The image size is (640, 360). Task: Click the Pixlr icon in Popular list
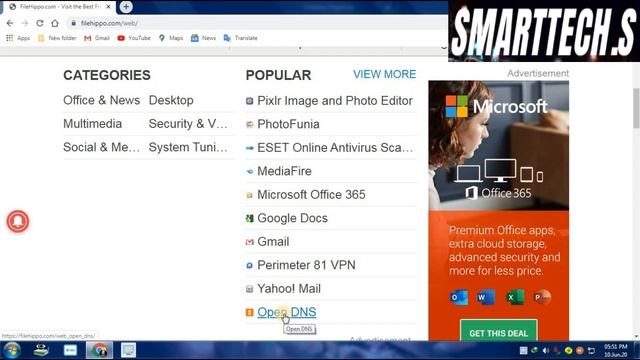[249, 101]
